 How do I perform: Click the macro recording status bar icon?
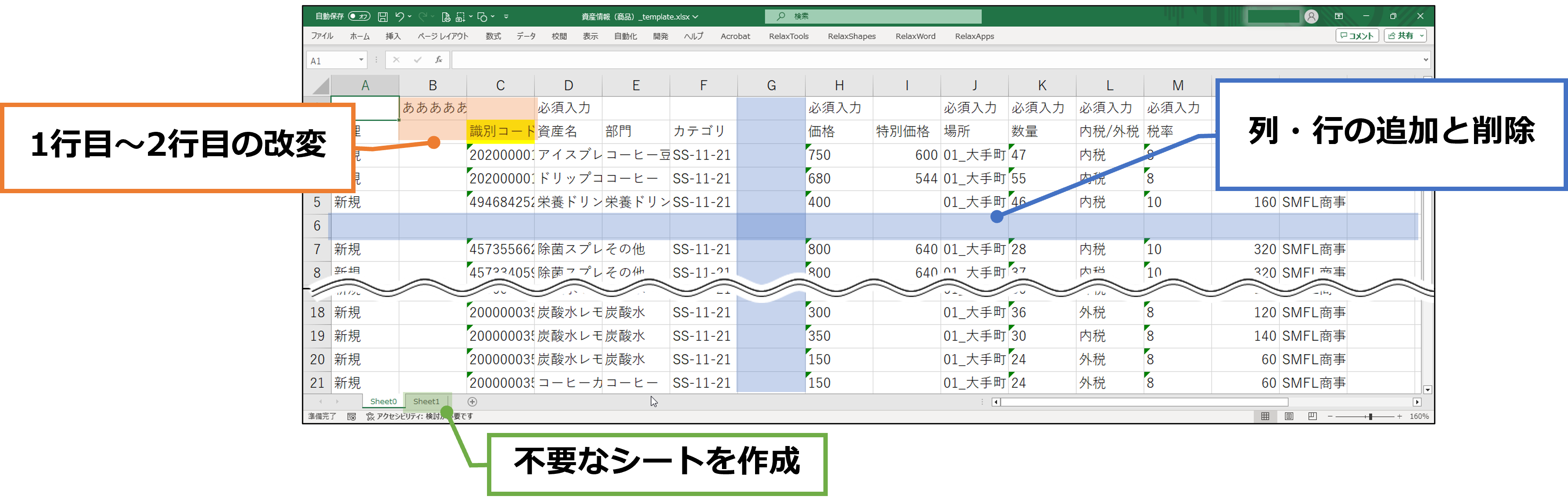point(351,416)
